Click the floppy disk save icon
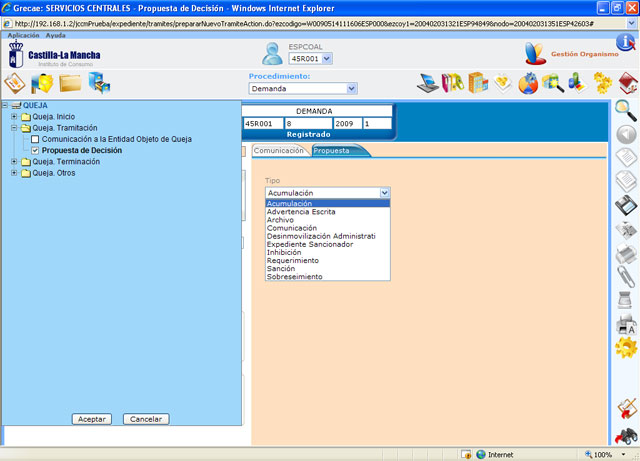640x461 pixels. pyautogui.click(x=625, y=205)
